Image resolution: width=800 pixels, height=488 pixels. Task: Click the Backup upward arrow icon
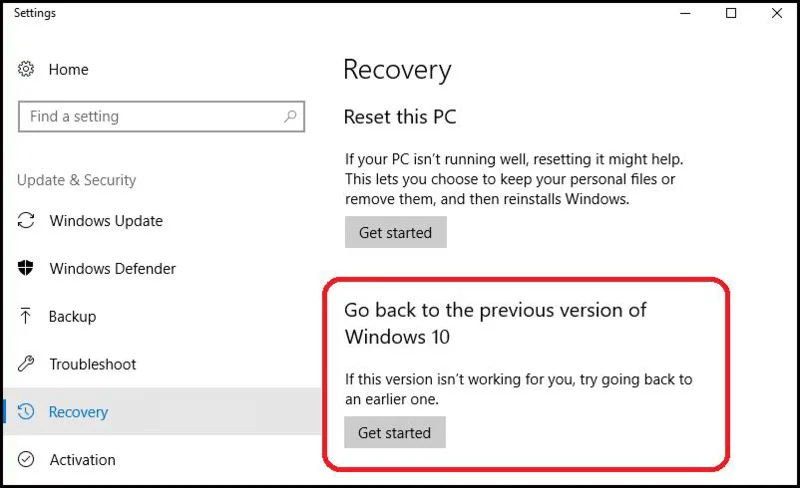26,316
